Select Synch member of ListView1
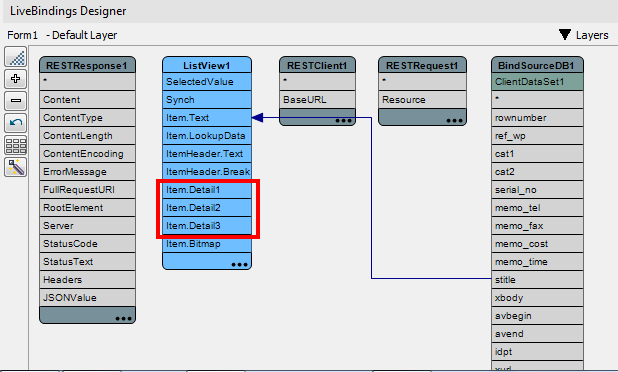The image size is (618, 372). pyautogui.click(x=207, y=100)
